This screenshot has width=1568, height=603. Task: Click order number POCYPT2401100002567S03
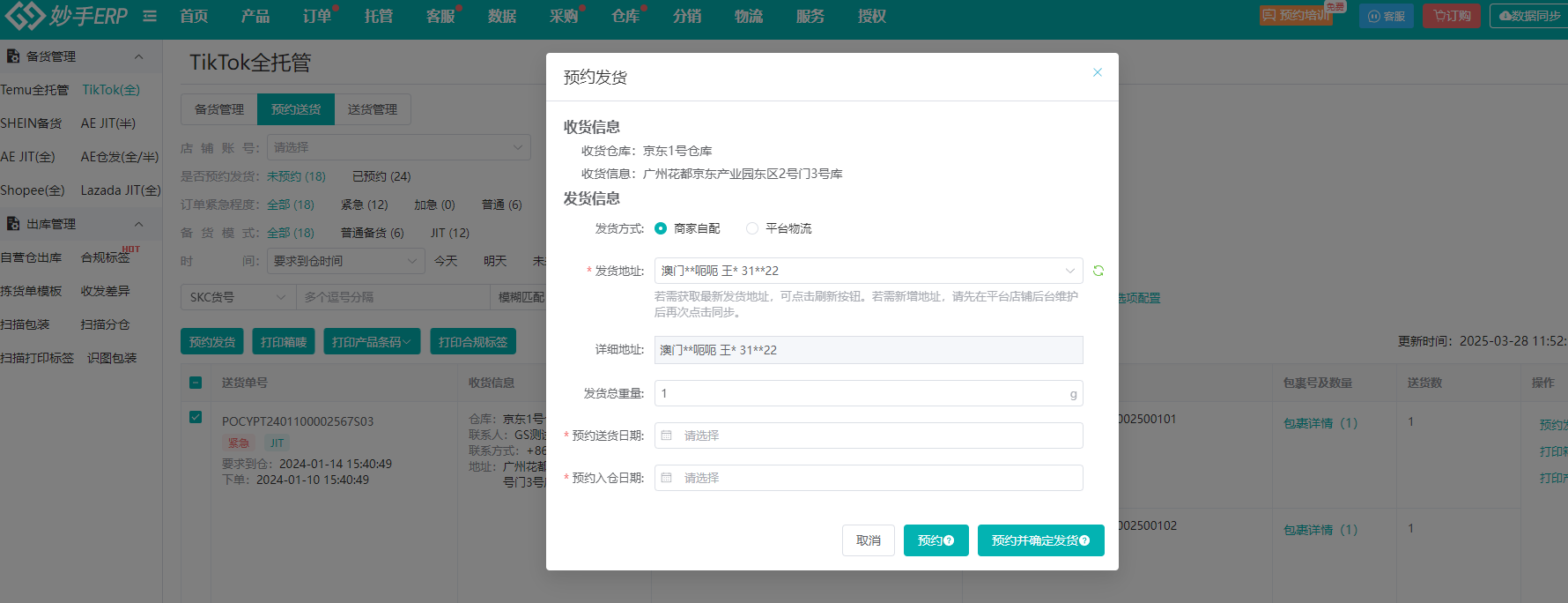tap(298, 421)
